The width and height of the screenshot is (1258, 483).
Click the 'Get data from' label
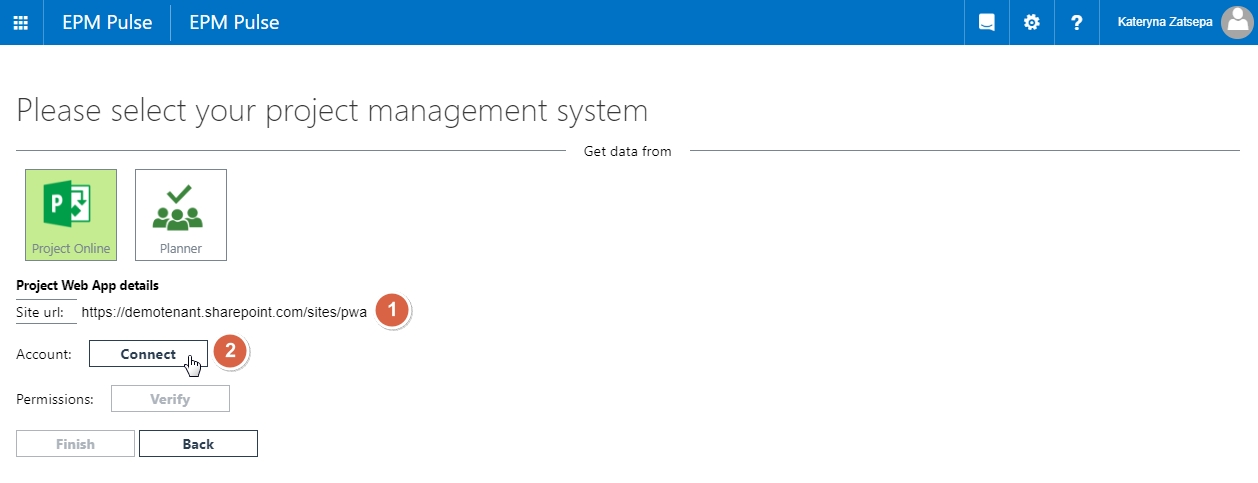tap(628, 151)
